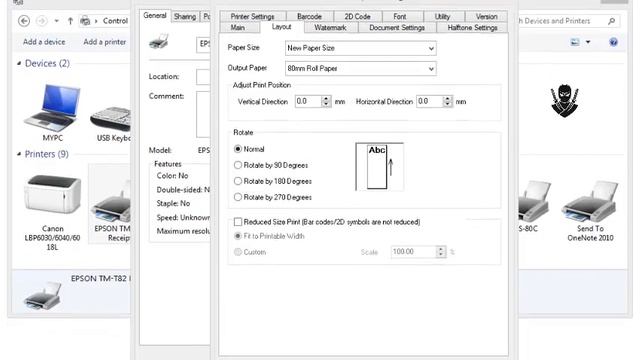Click the search magnifier icon
Viewport: 640px width, 360px height.
click(x=611, y=21)
